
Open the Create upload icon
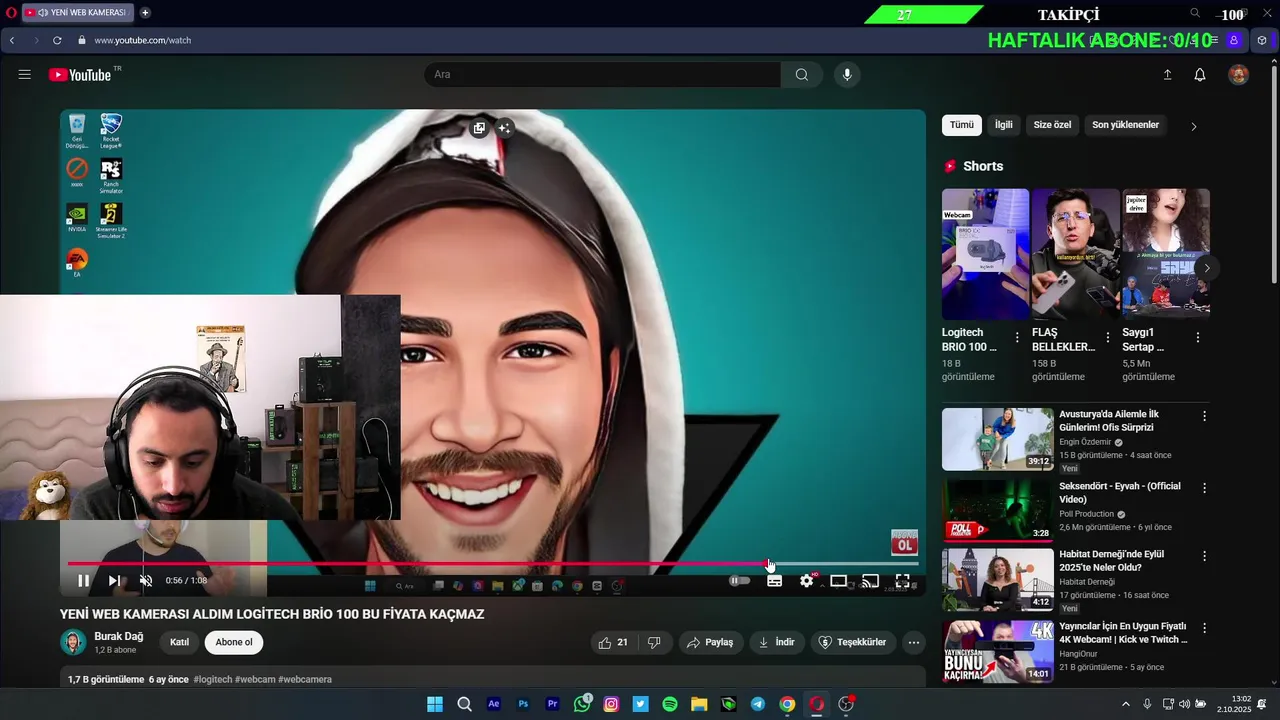(x=1167, y=75)
